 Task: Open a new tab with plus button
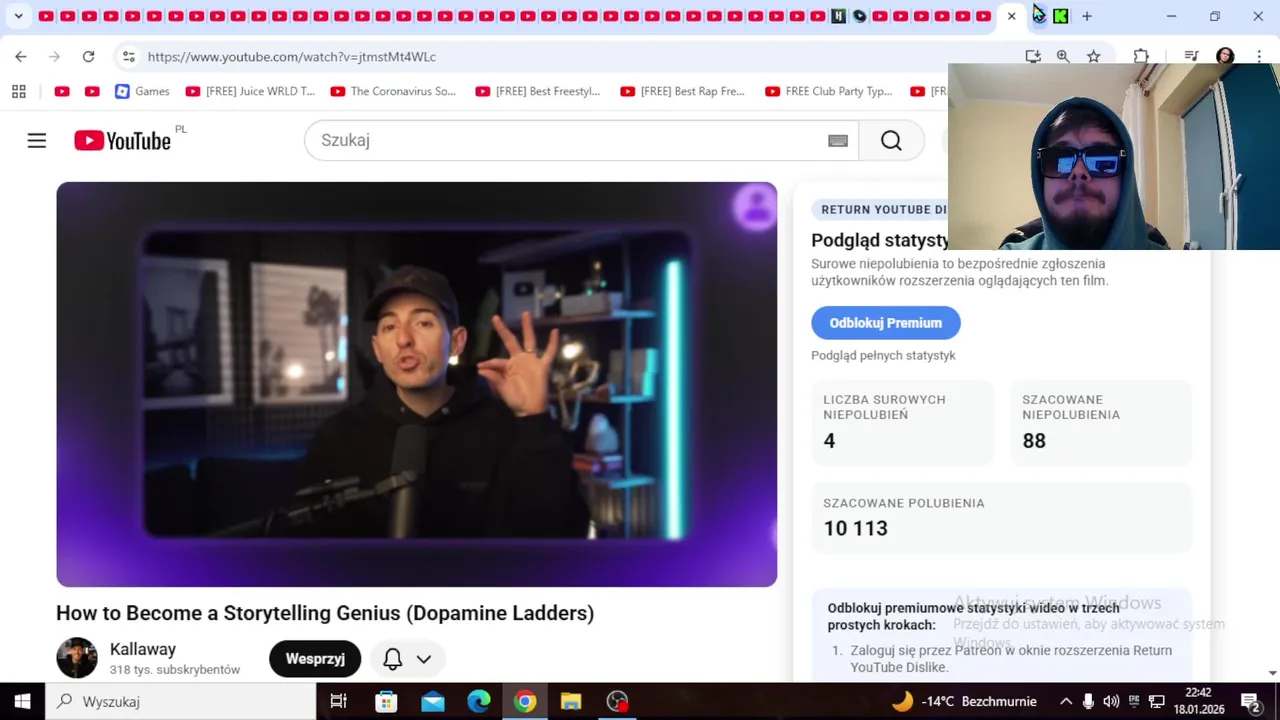[1087, 16]
